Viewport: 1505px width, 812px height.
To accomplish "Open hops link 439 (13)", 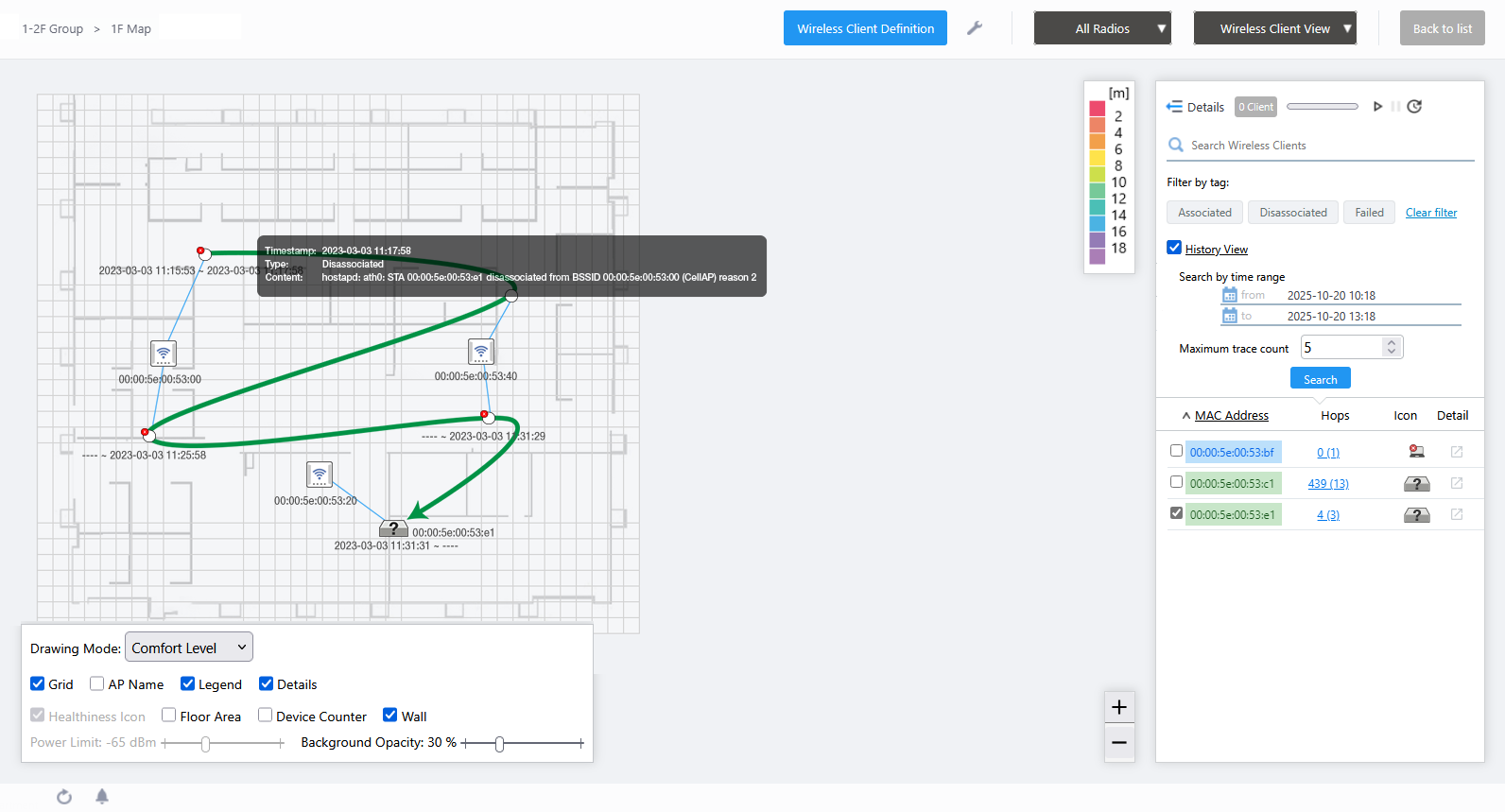I will [1328, 484].
